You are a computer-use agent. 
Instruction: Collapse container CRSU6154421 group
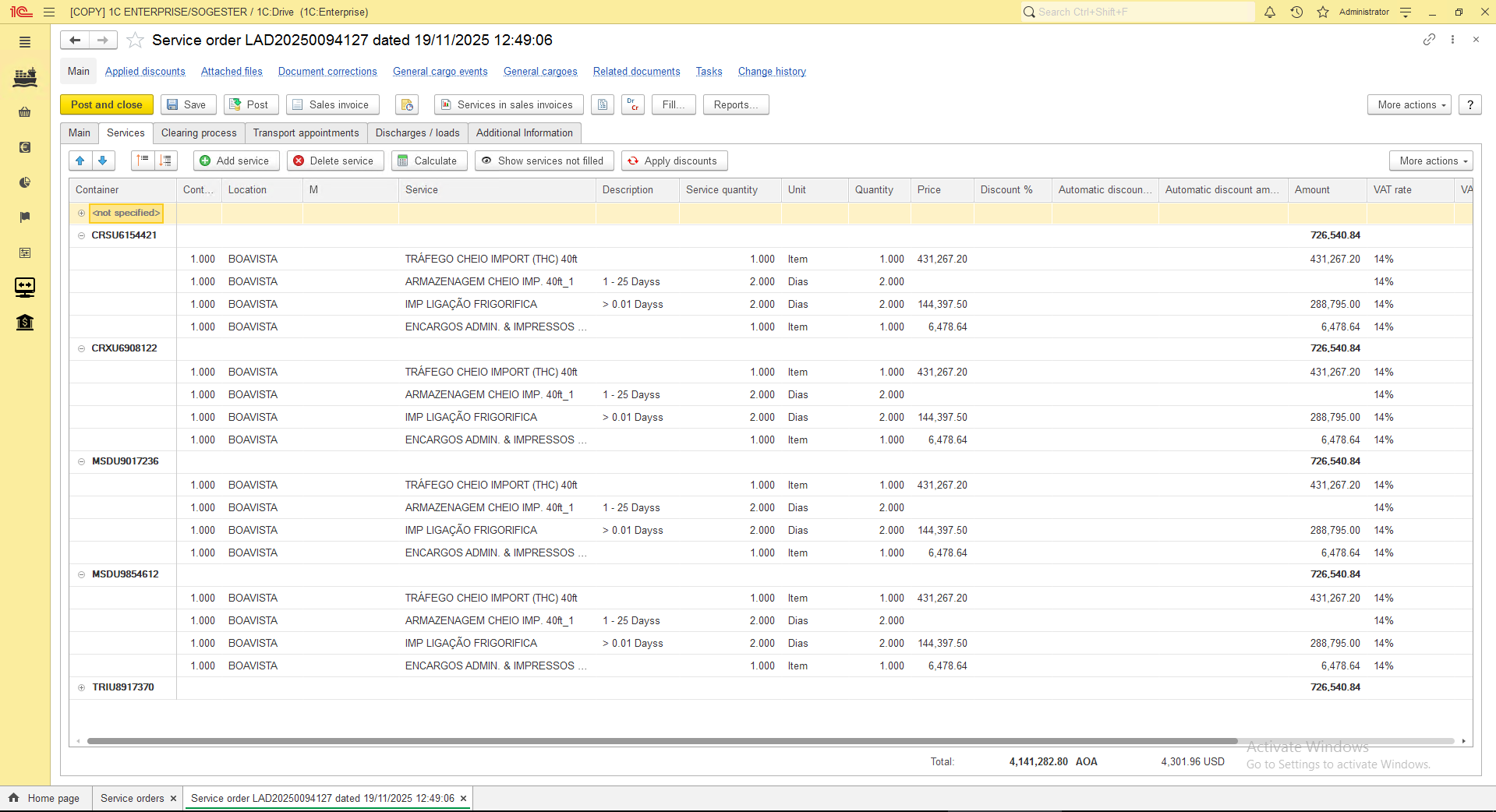[81, 235]
